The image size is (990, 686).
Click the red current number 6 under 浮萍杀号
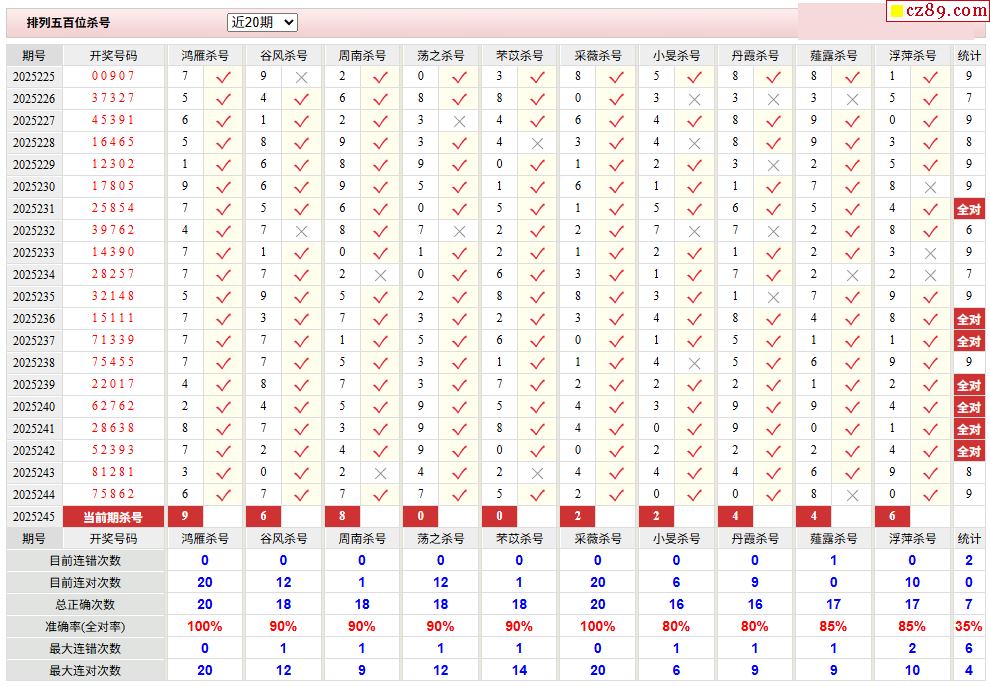892,516
